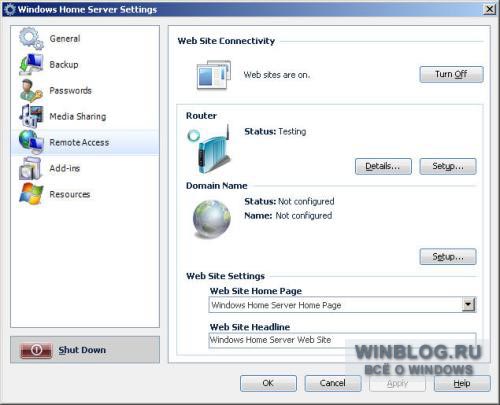Click the Web Site Connectivity heading
This screenshot has width=500, height=405.
[x=226, y=41]
